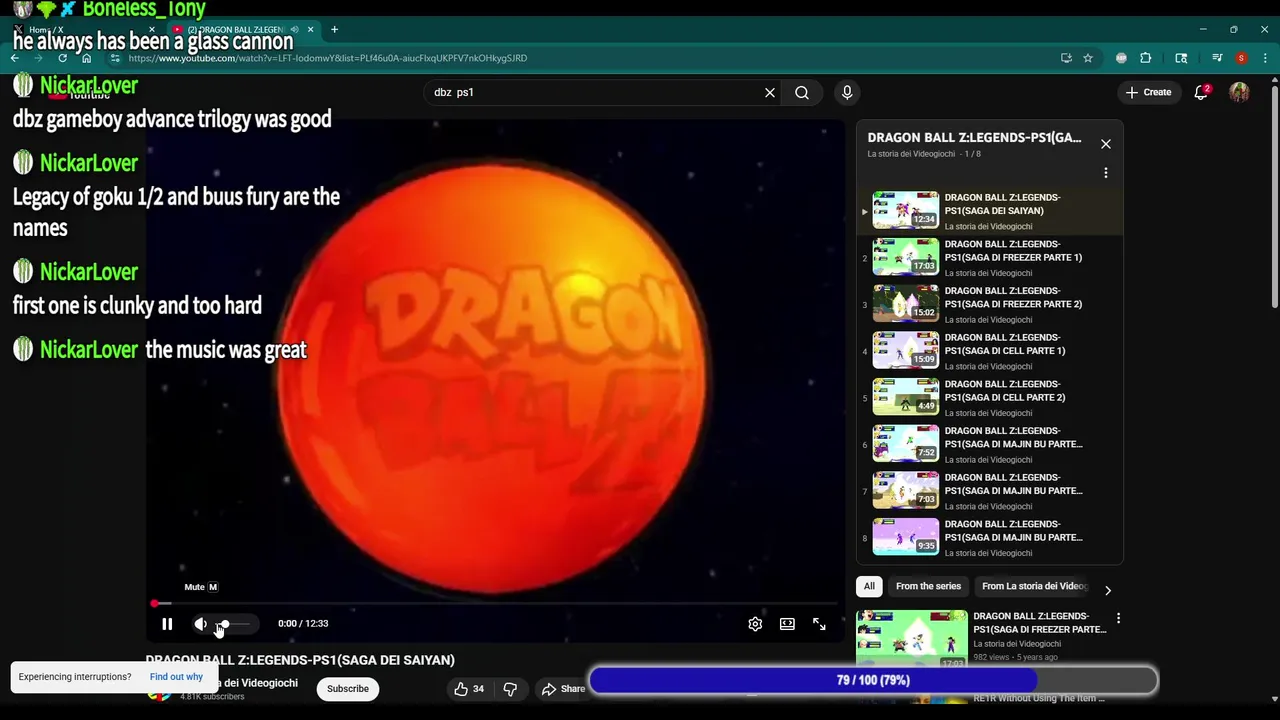Open a new browser tab
Screen dimensions: 1280x720
(x=334, y=30)
